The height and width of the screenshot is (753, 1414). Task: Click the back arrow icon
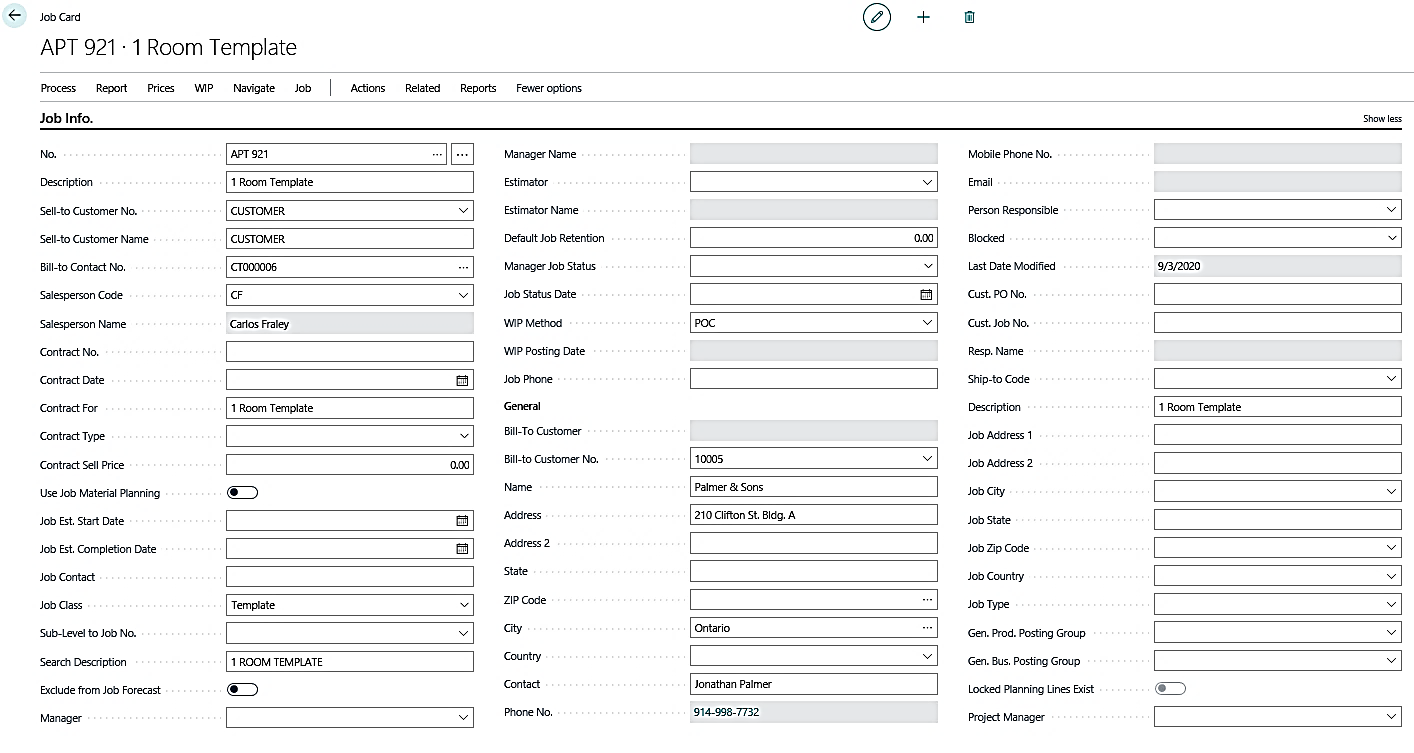click(x=15, y=16)
